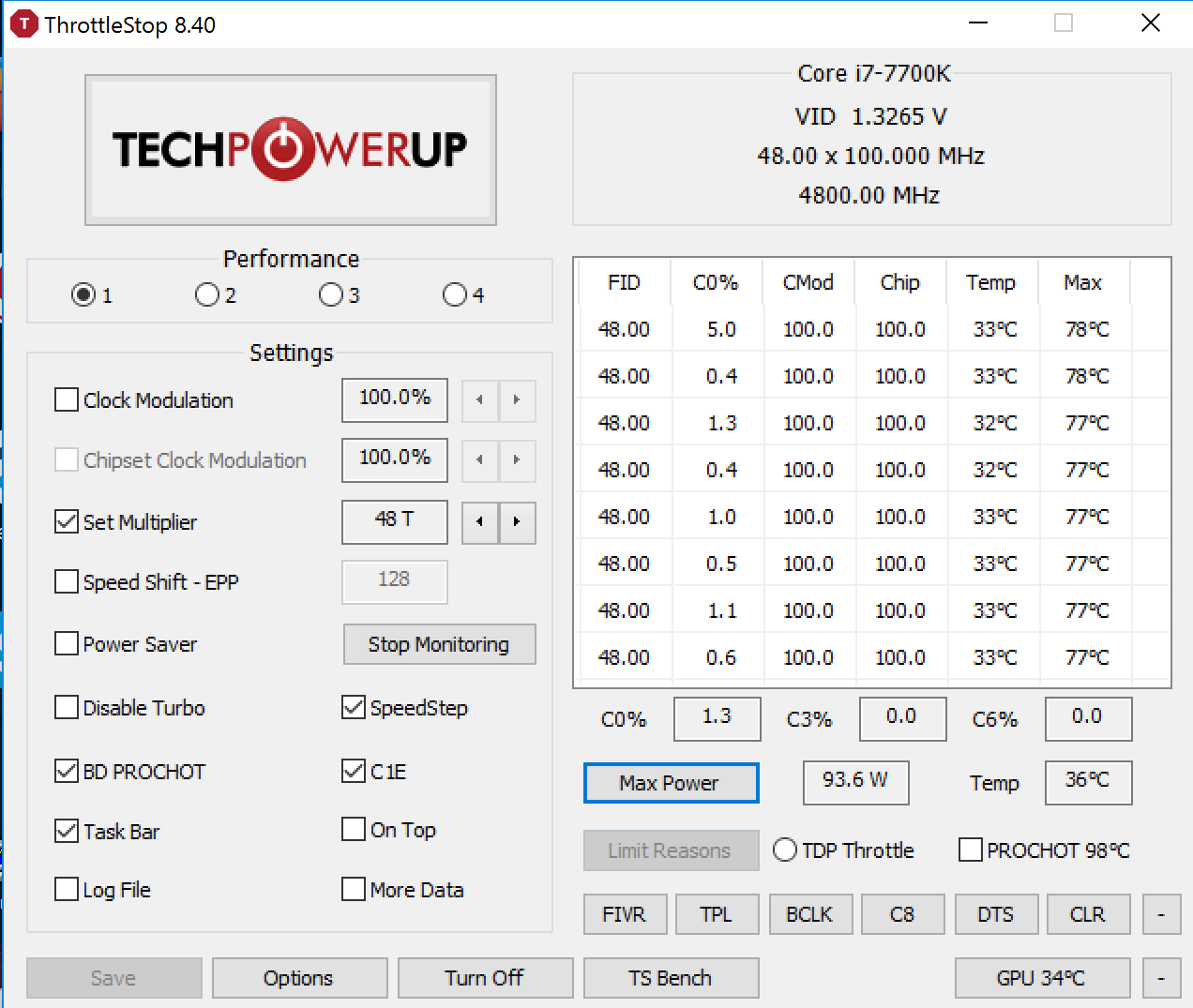This screenshot has height=1008, width=1193.
Task: Uncheck the BD PROCHOT checkbox
Action: pos(67,772)
